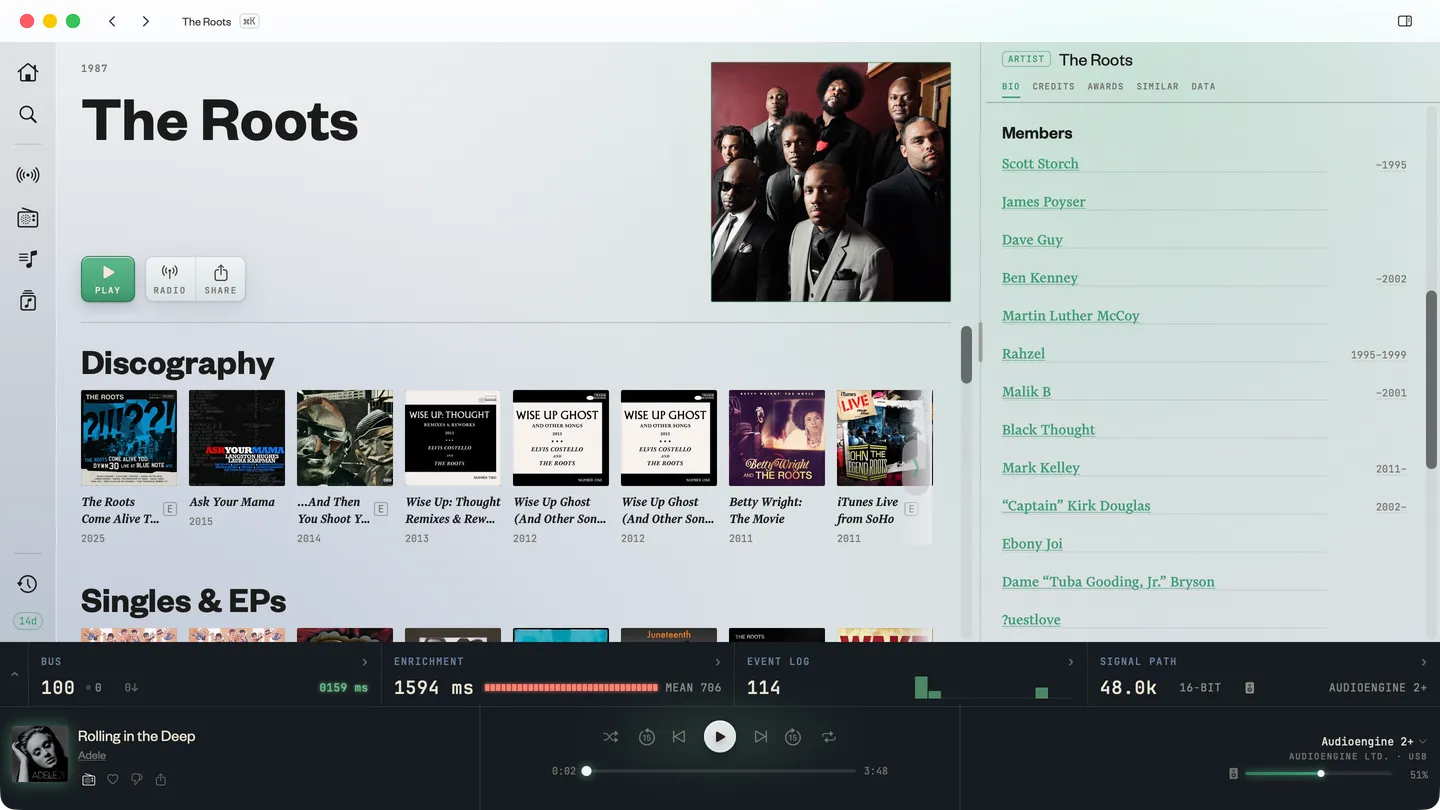Switch to the Similar tab
1440x810 pixels.
[x=1157, y=87]
